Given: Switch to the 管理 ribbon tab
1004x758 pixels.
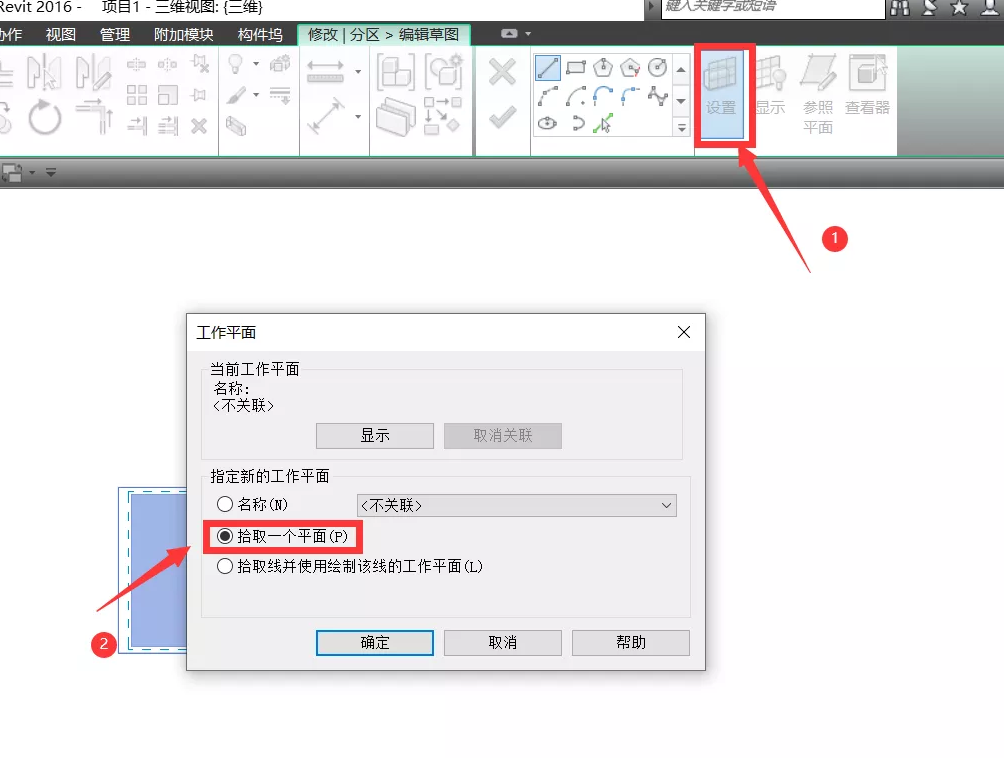Looking at the screenshot, I should [114, 33].
